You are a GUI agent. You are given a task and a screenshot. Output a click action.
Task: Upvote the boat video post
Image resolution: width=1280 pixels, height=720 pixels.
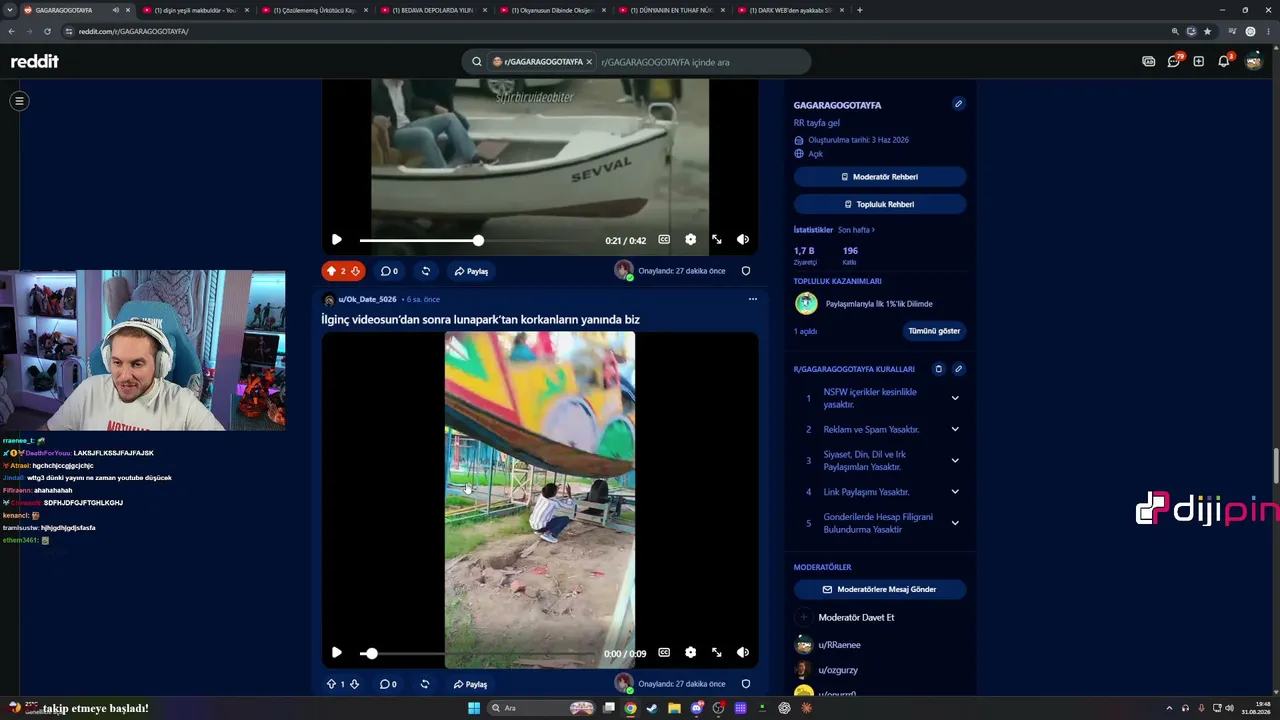tap(331, 271)
